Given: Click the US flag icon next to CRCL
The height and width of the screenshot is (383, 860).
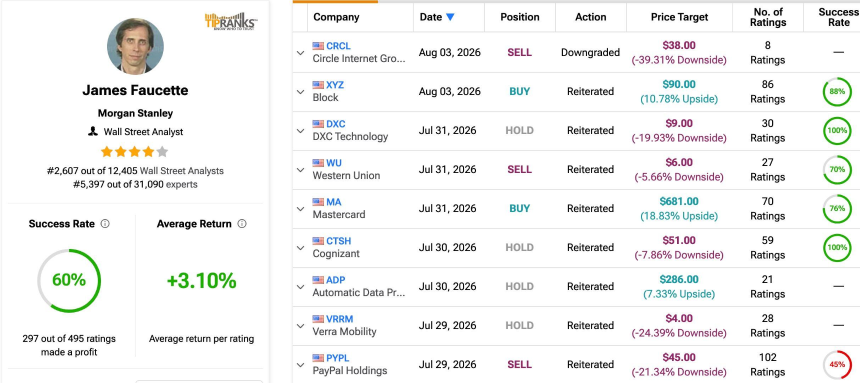Looking at the screenshot, I should coord(318,46).
